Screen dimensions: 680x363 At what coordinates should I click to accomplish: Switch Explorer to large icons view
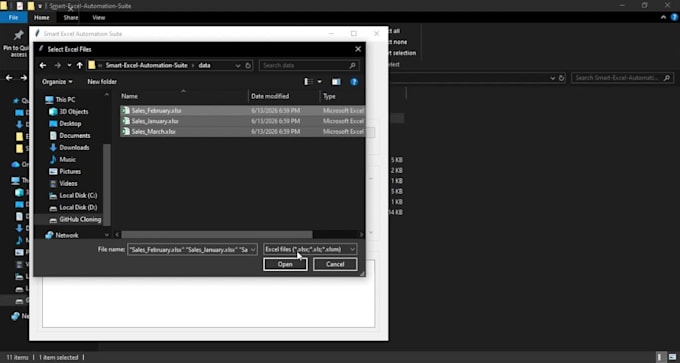point(671,357)
